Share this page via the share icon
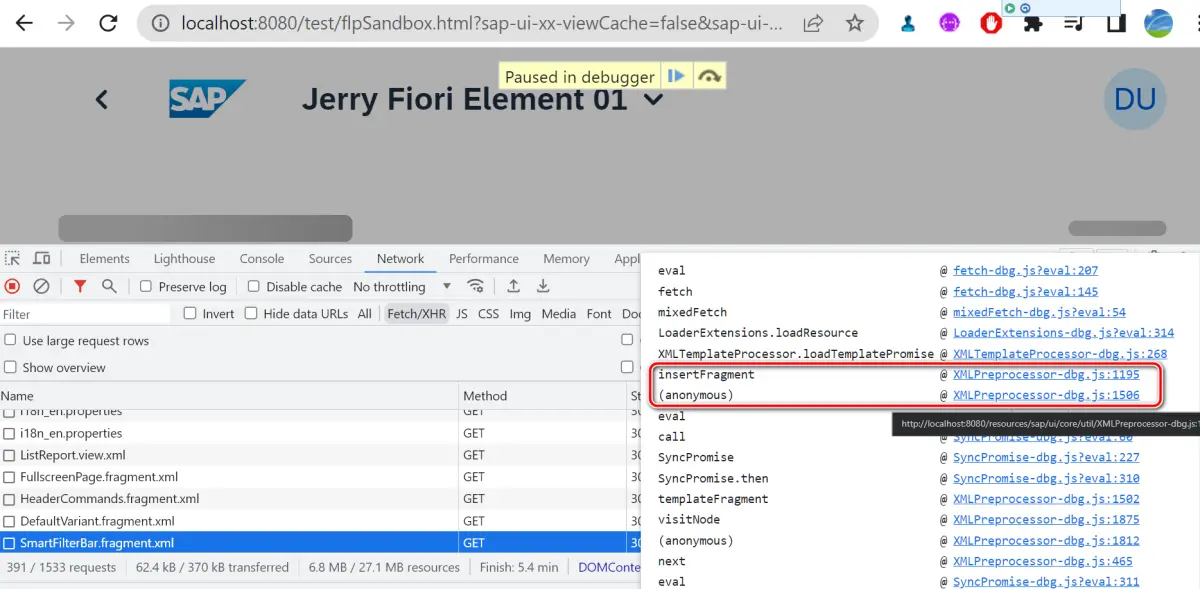This screenshot has width=1200, height=589. (814, 22)
